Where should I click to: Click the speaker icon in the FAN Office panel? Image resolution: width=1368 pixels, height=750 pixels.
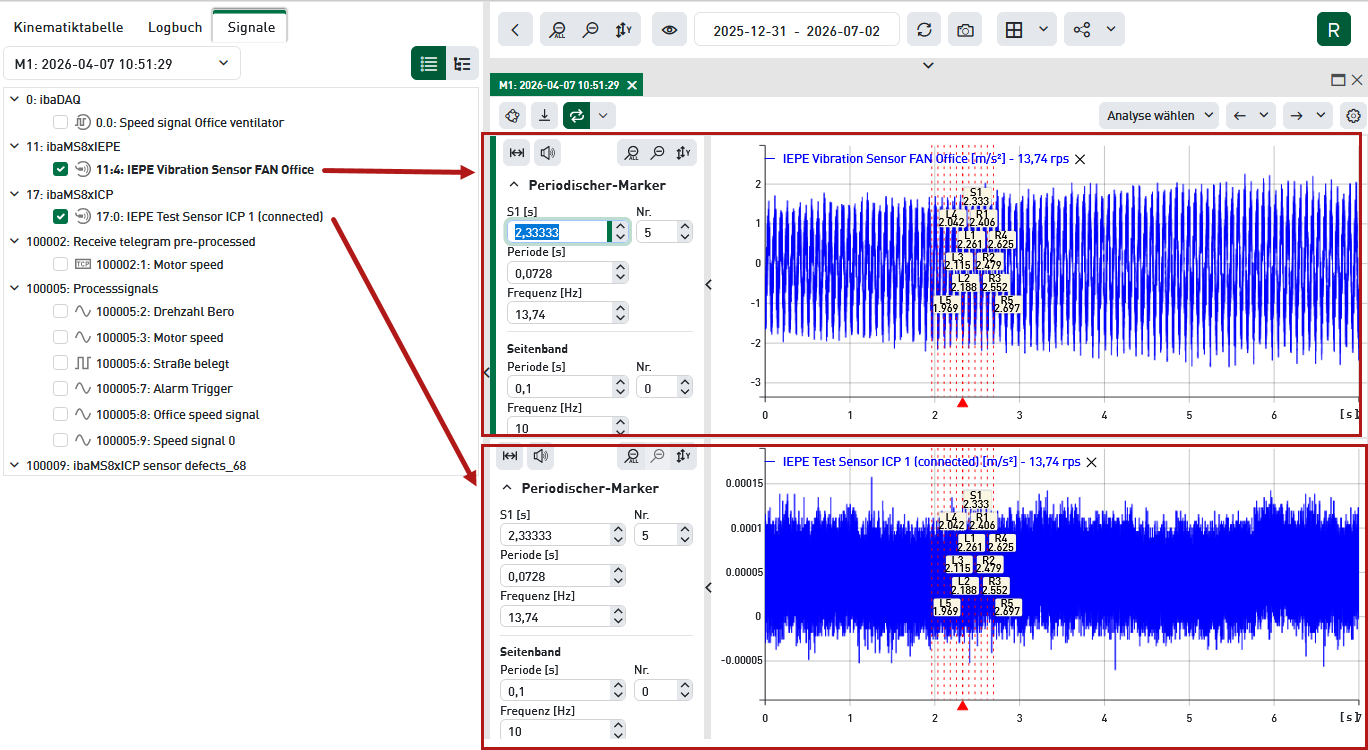click(x=547, y=153)
